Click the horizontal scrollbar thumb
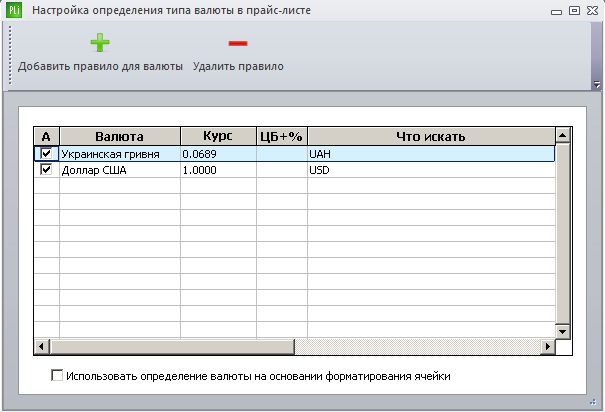The image size is (605, 412). 172,346
